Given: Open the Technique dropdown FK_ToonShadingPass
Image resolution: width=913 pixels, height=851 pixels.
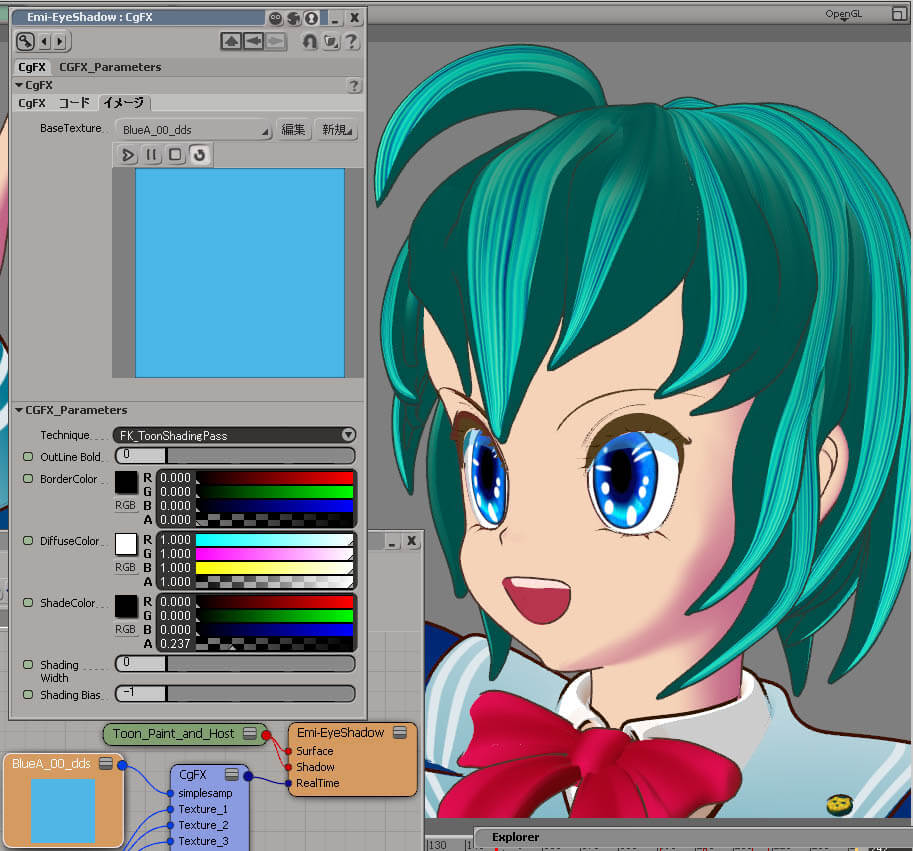Looking at the screenshot, I should 235,435.
